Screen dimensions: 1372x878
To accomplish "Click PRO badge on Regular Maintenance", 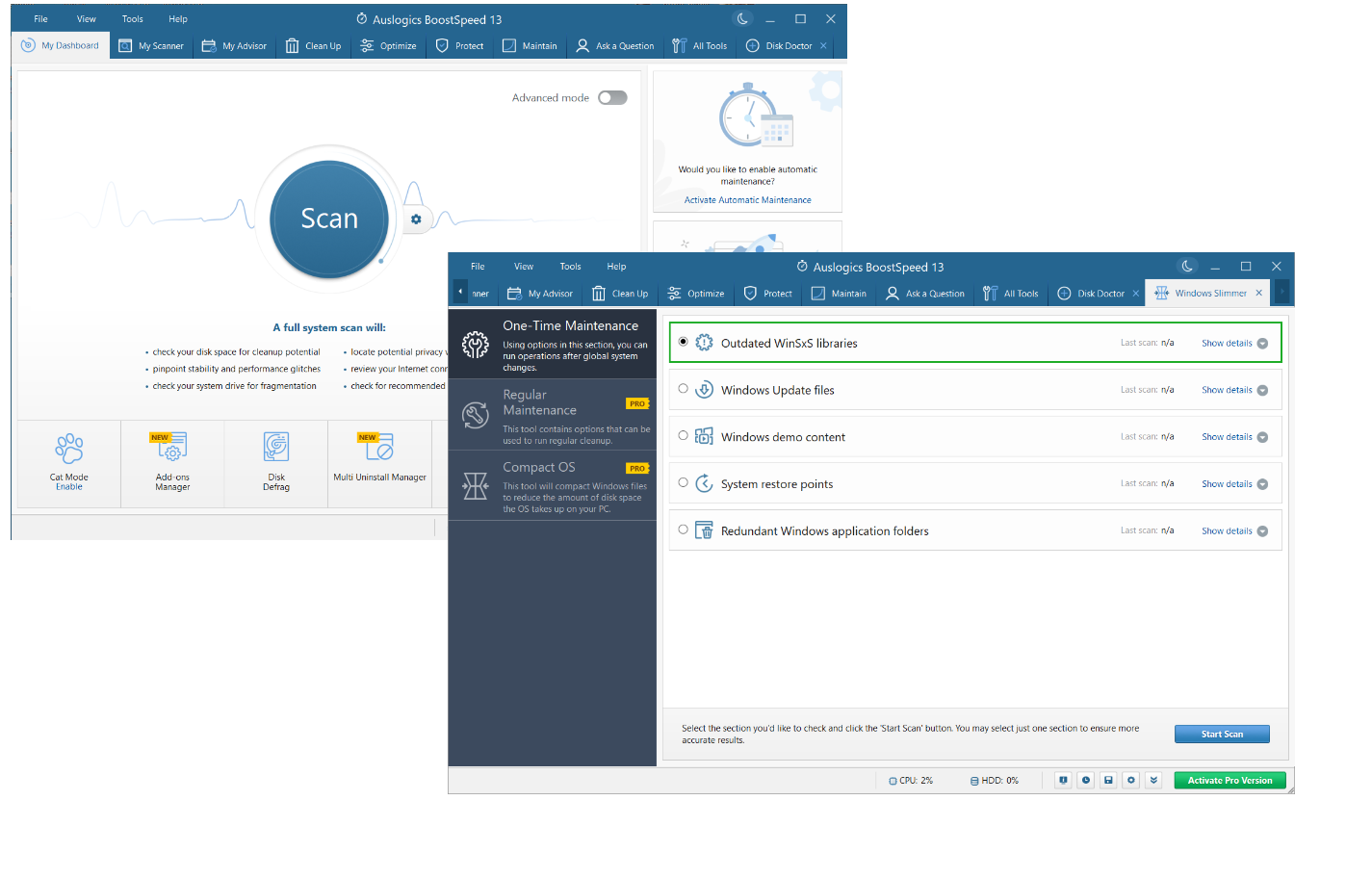I will tap(637, 403).
